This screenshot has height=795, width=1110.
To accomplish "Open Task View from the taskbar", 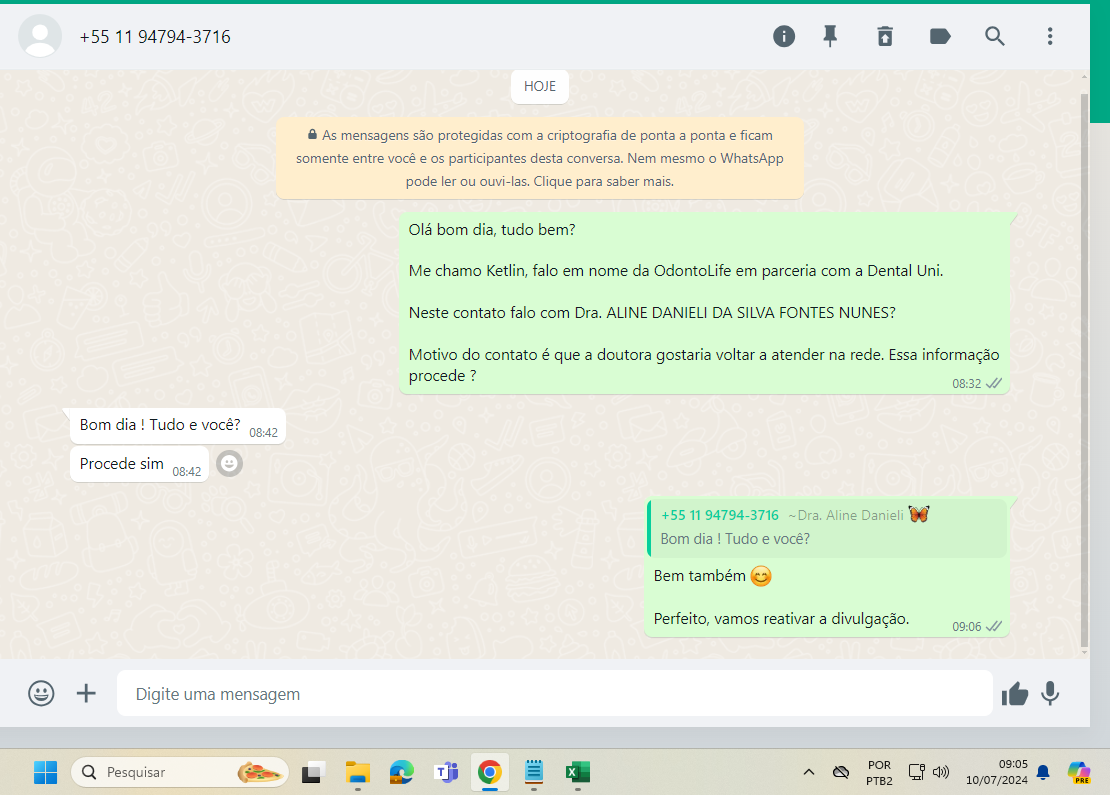I will coord(312,772).
